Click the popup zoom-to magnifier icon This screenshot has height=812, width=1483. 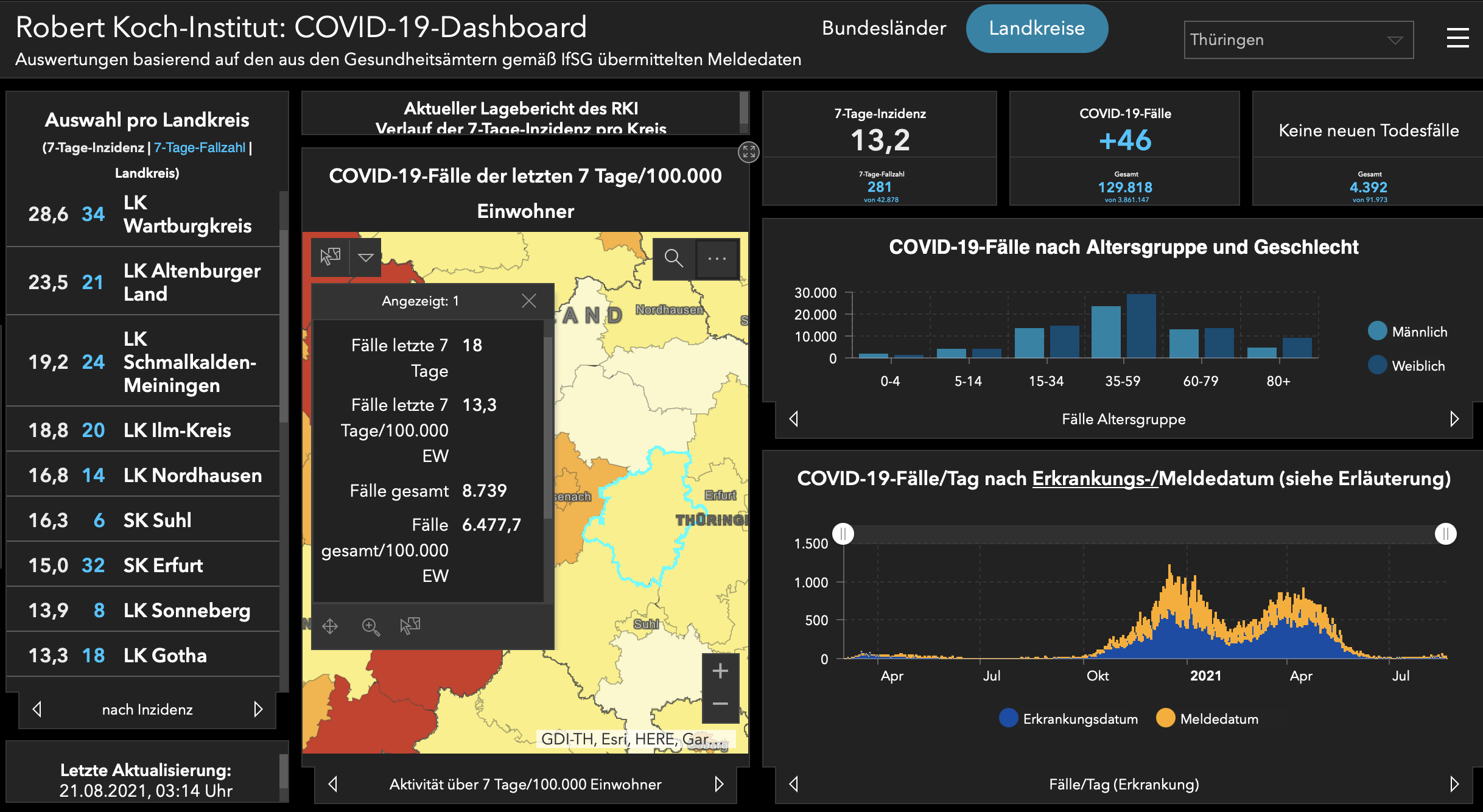pyautogui.click(x=371, y=626)
